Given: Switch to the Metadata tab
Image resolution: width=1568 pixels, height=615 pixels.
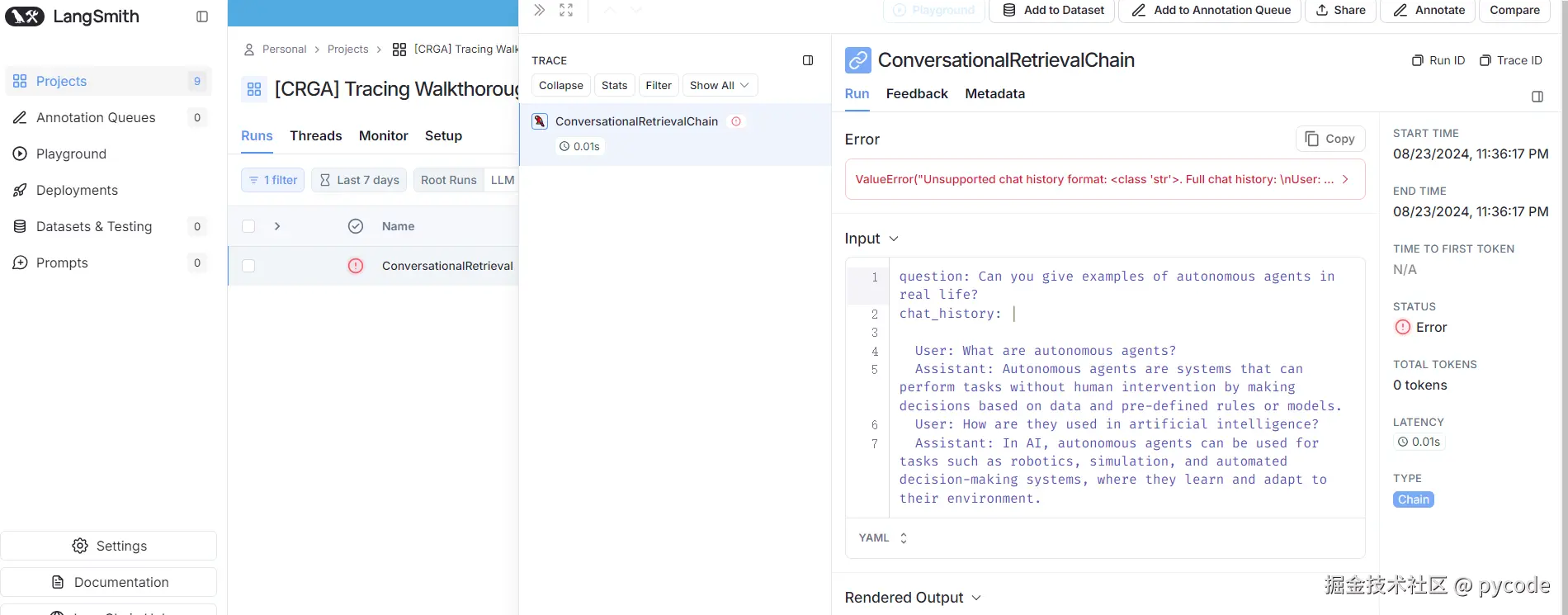Looking at the screenshot, I should [x=994, y=94].
